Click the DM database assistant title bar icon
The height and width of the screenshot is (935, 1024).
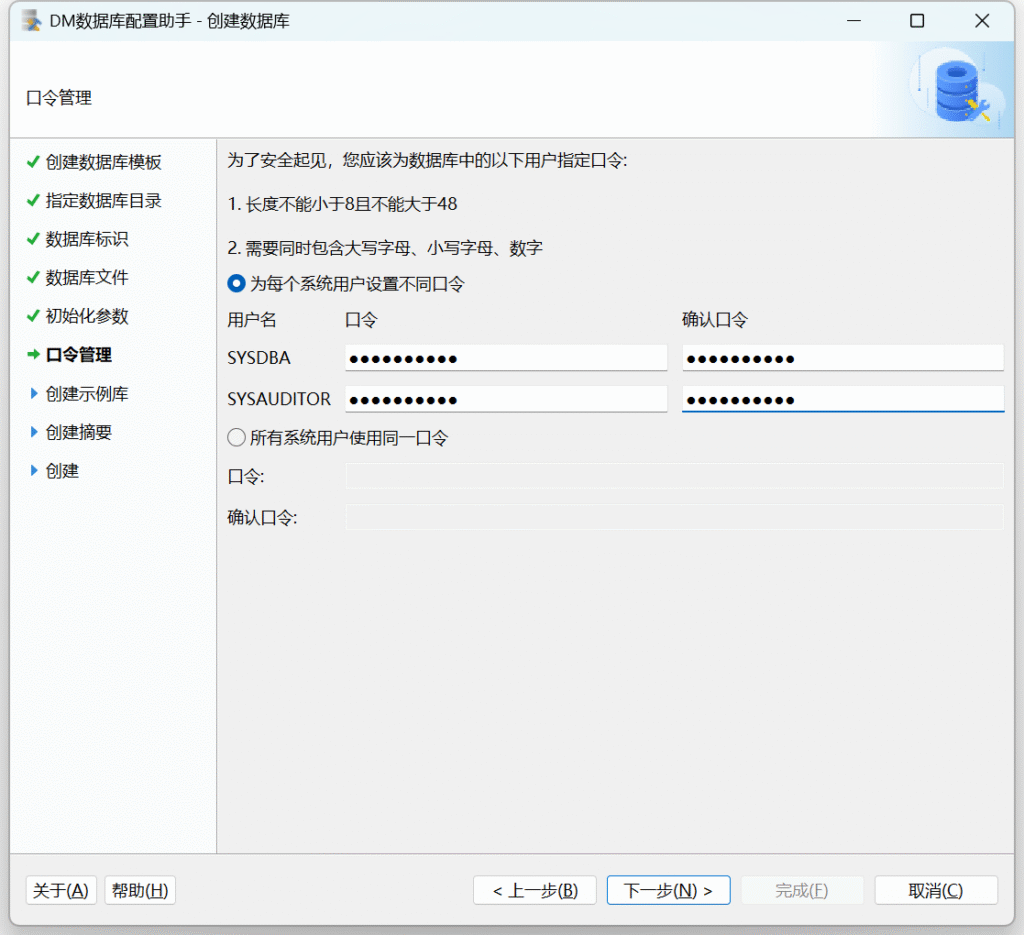point(31,21)
